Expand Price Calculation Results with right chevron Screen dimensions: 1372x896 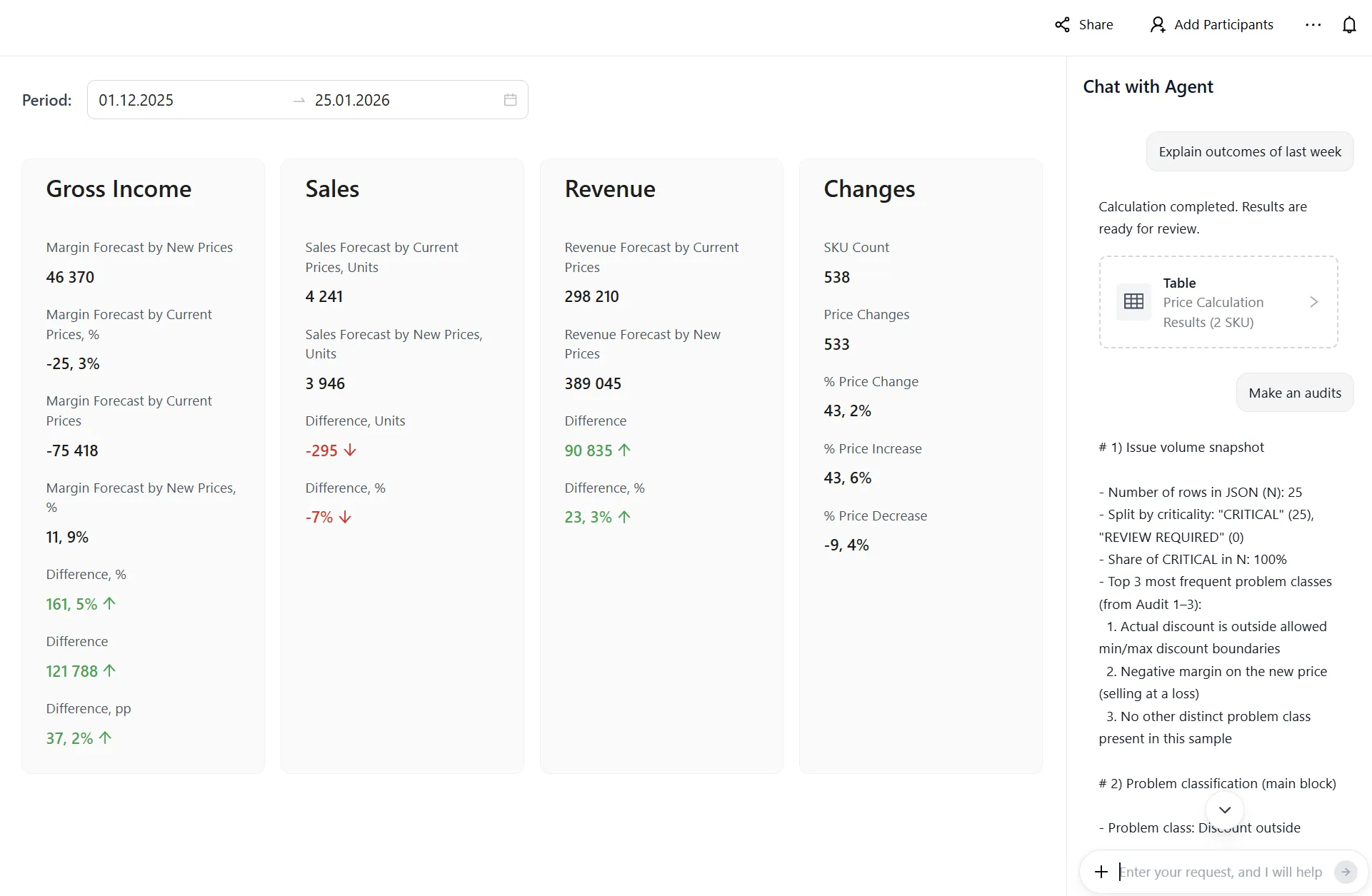(x=1313, y=302)
